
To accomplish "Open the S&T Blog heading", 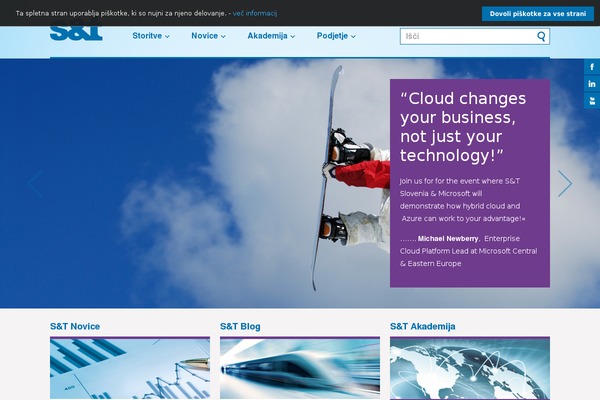I will click(240, 327).
